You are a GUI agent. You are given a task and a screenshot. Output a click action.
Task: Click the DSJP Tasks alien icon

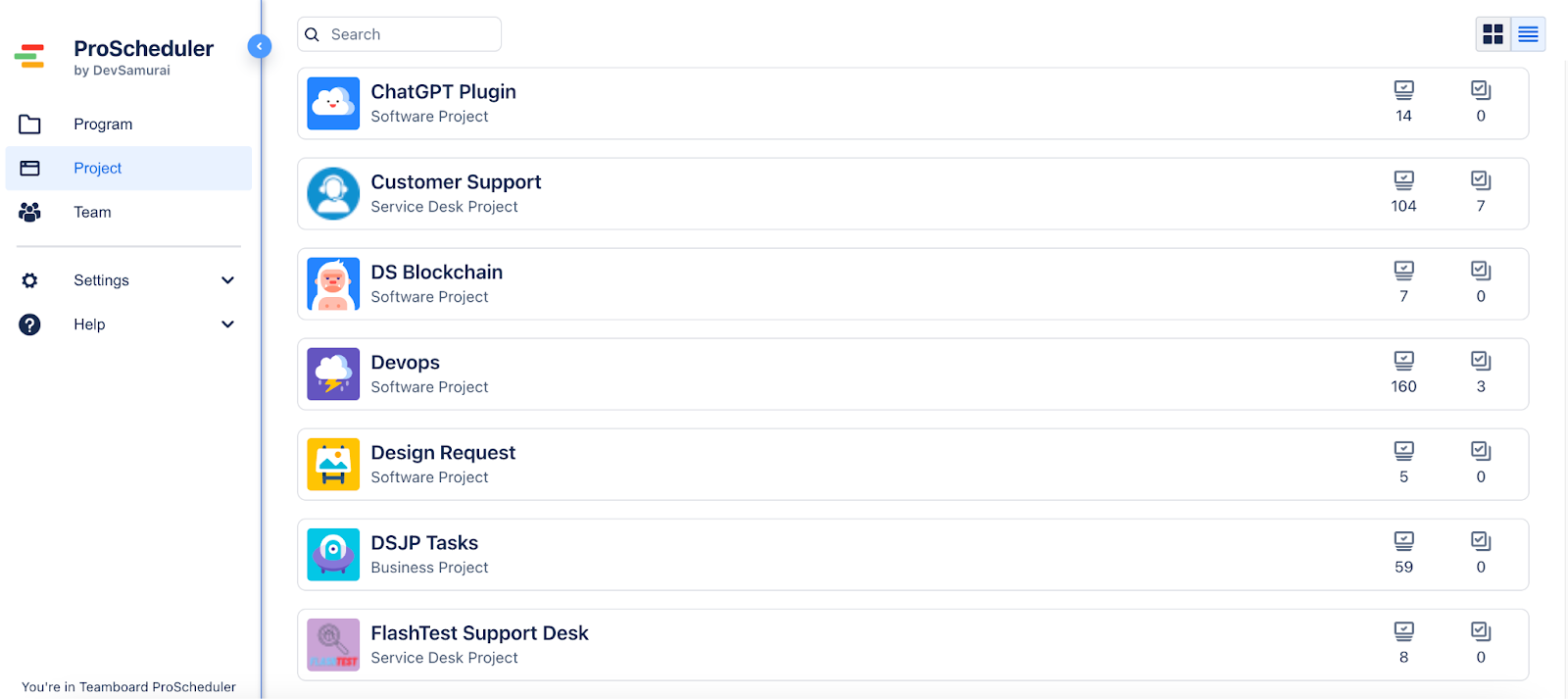pyautogui.click(x=333, y=554)
